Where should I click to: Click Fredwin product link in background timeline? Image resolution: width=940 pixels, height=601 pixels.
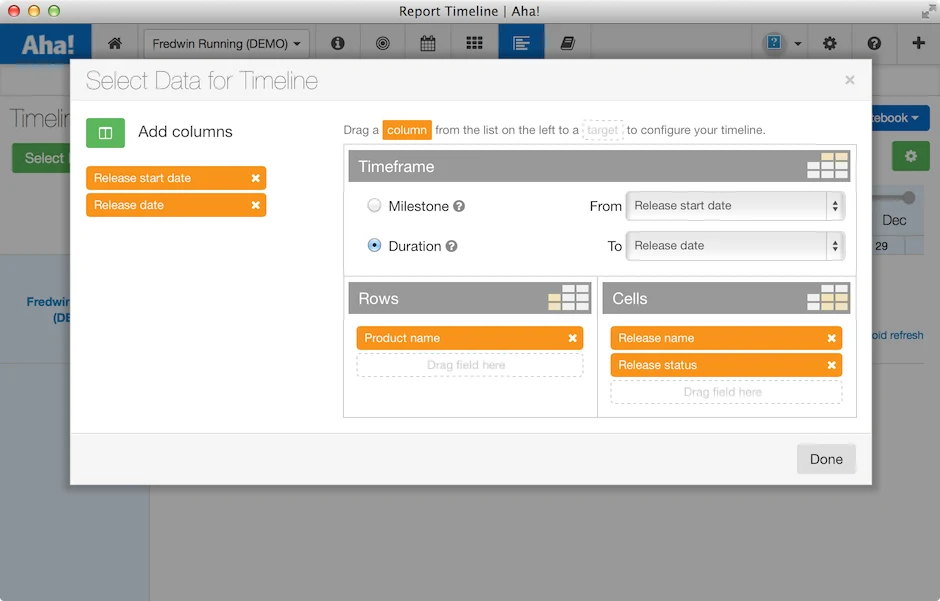(48, 309)
